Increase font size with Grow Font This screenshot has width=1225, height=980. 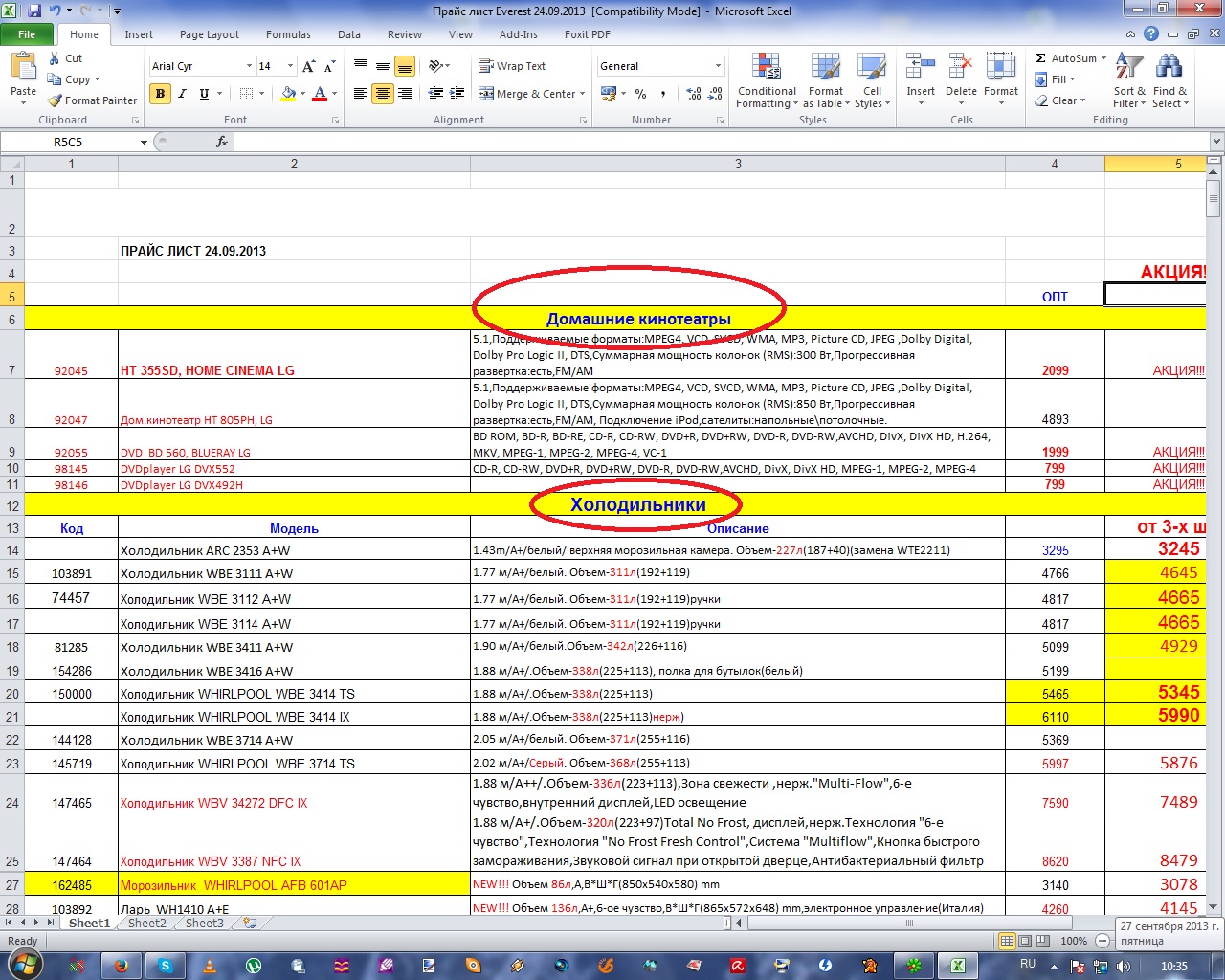[x=308, y=66]
